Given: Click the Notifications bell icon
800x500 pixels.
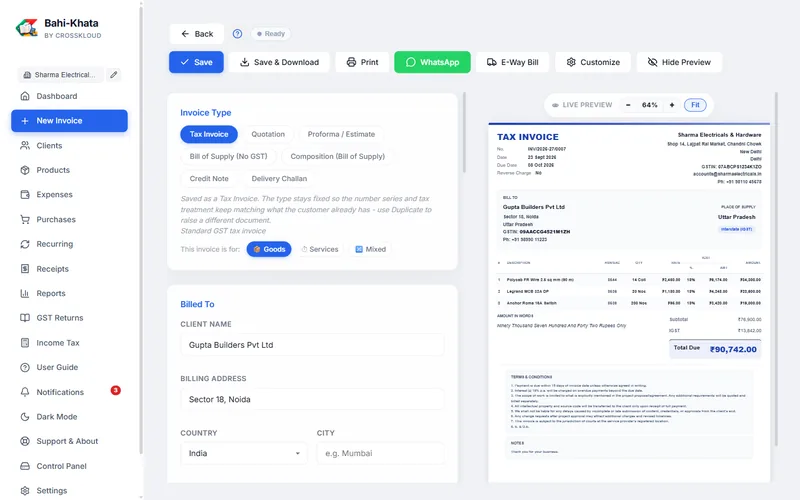Looking at the screenshot, I should coord(24,392).
